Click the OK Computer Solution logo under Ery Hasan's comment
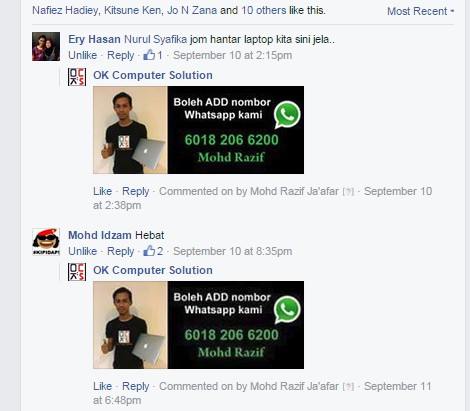The height and width of the screenshot is (411, 470). 77,77
